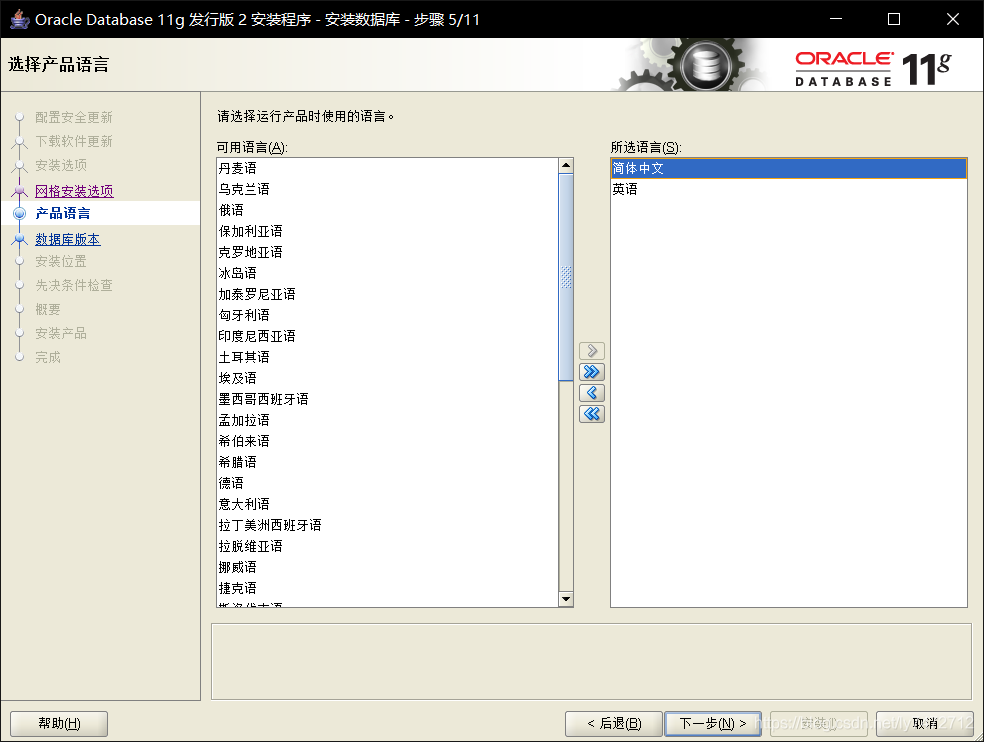Maximize the Oracle installer window
984x742 pixels.
click(x=894, y=19)
